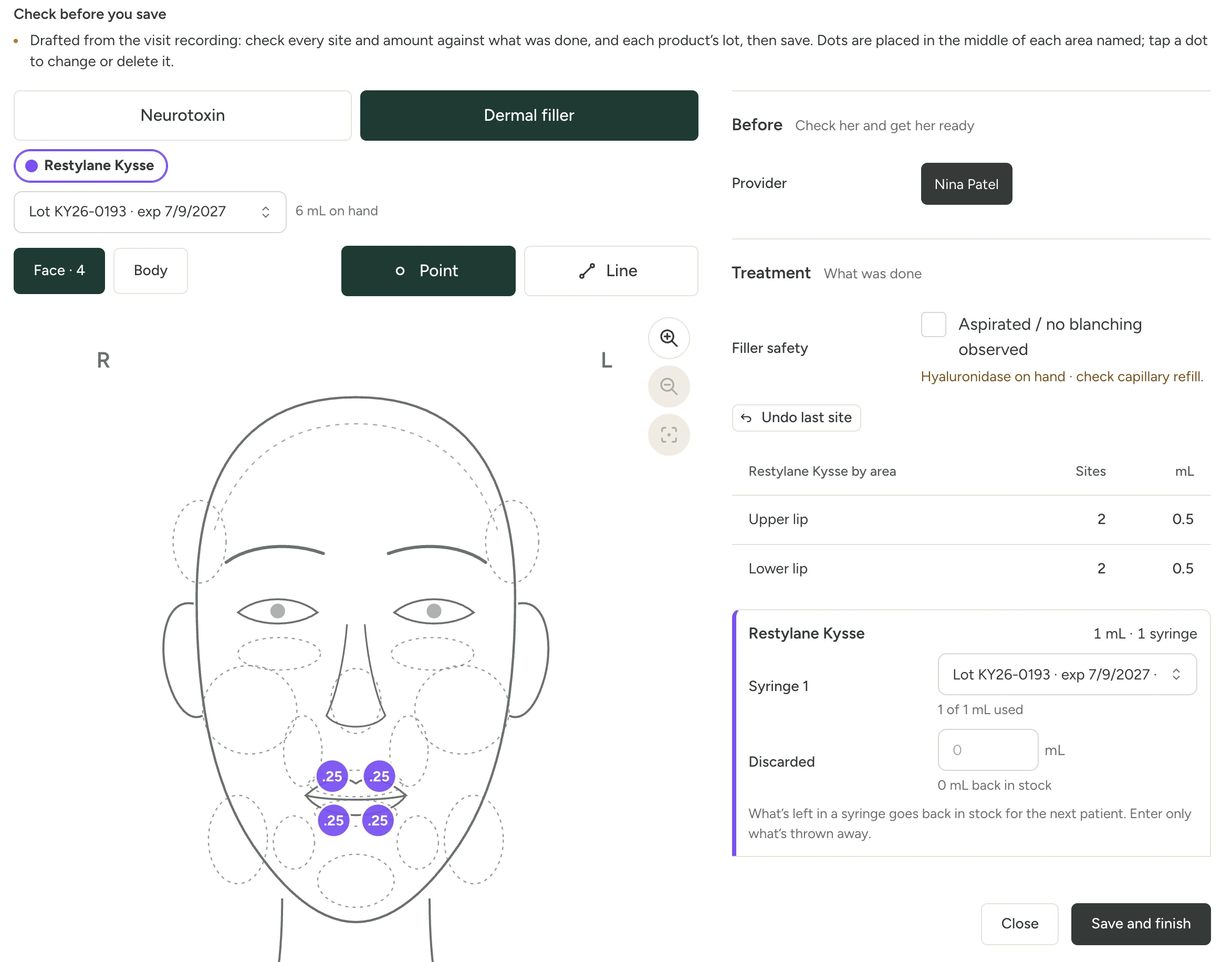Open the Lot KY26-0193 dropdown under the product chip
1232x962 pixels.
tap(150, 212)
